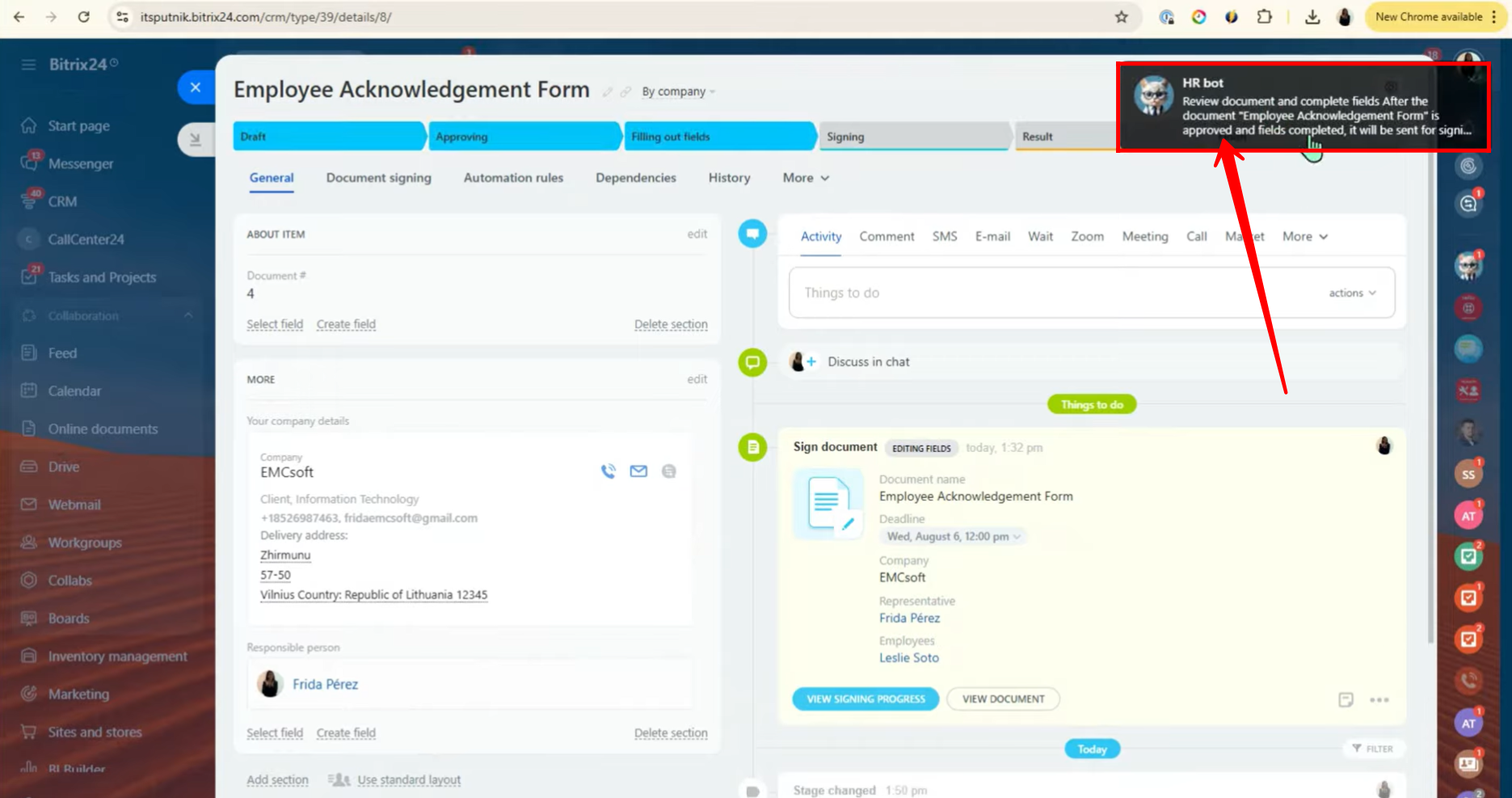Select the E-mail timeline tab

[992, 236]
